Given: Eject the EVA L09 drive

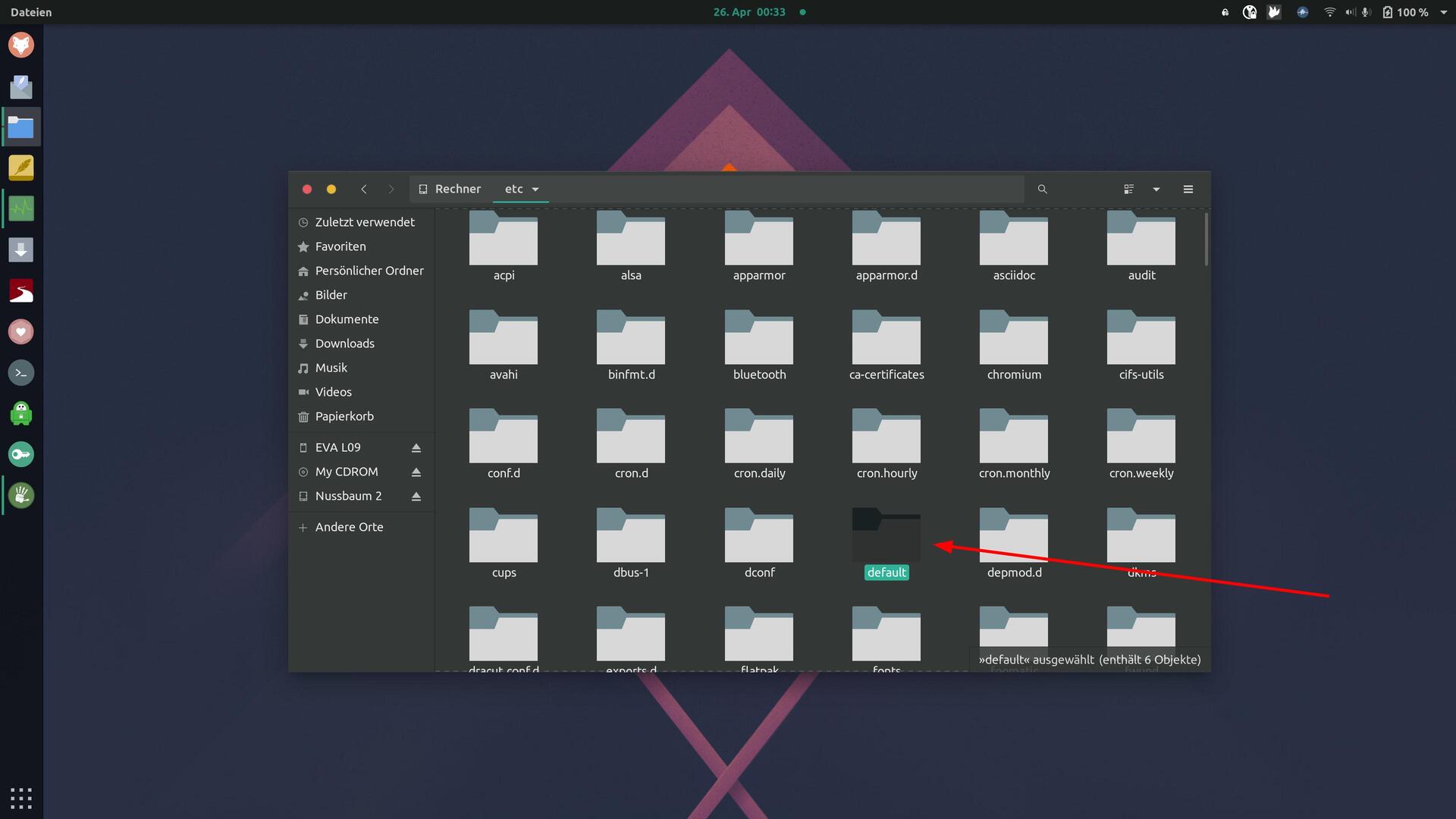Looking at the screenshot, I should [416, 448].
